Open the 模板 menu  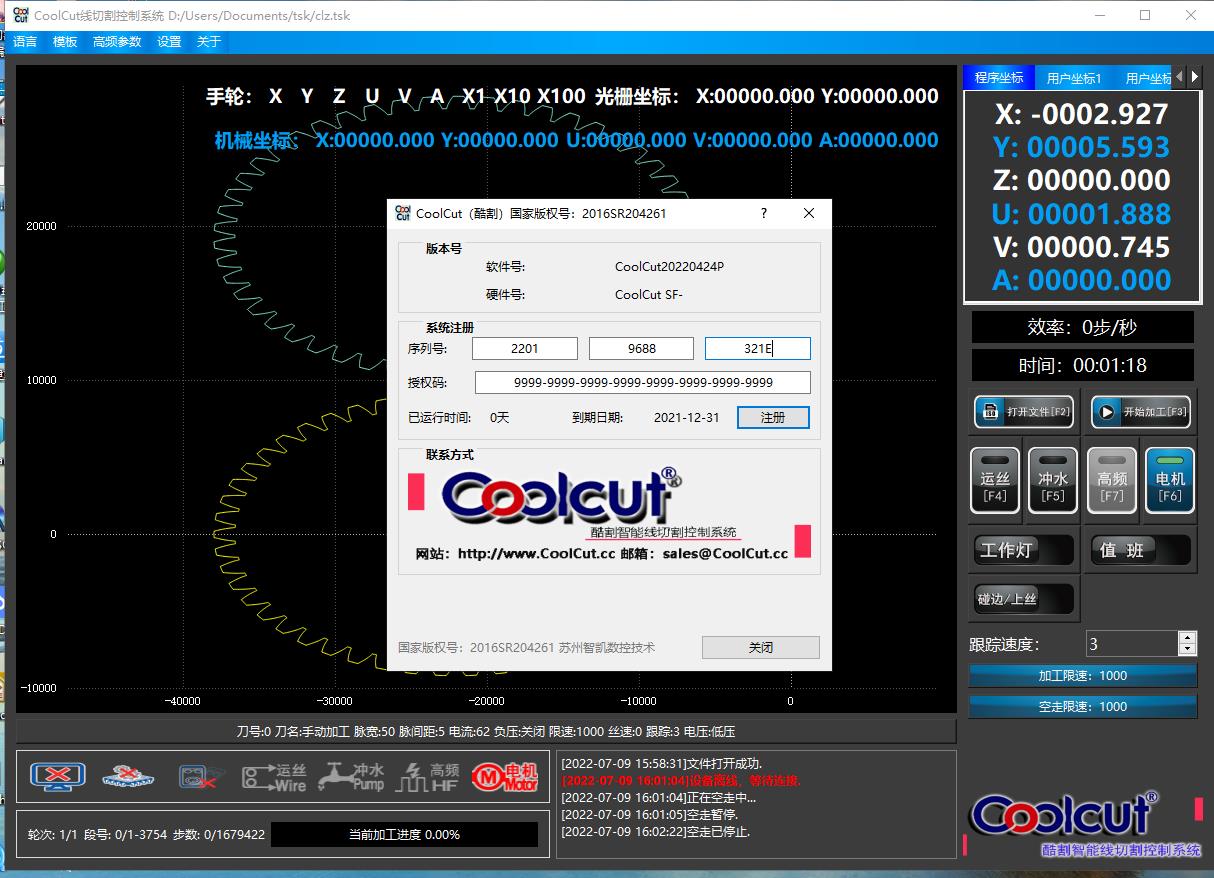(x=65, y=42)
